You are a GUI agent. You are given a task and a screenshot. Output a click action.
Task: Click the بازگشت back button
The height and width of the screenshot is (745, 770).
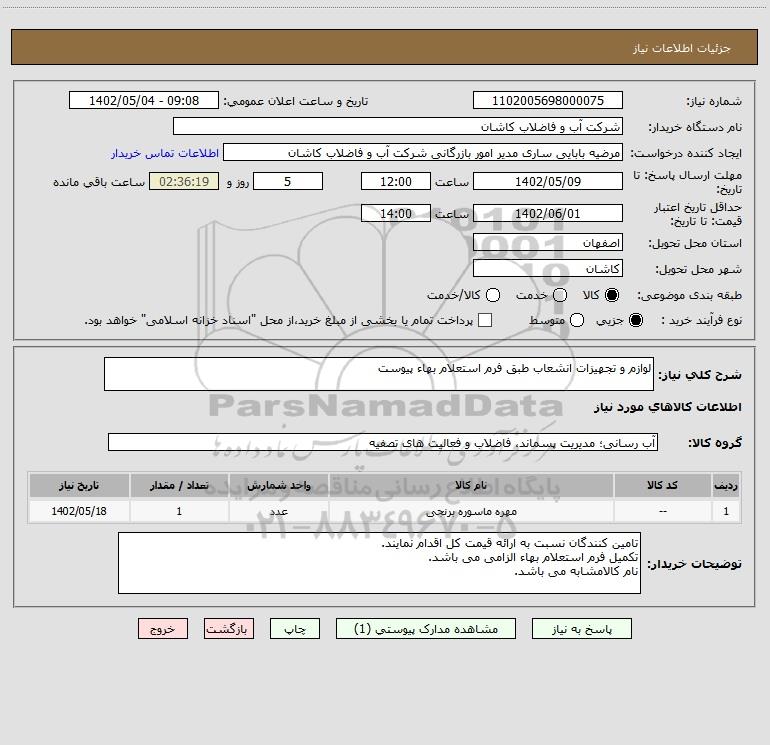[x=229, y=629]
